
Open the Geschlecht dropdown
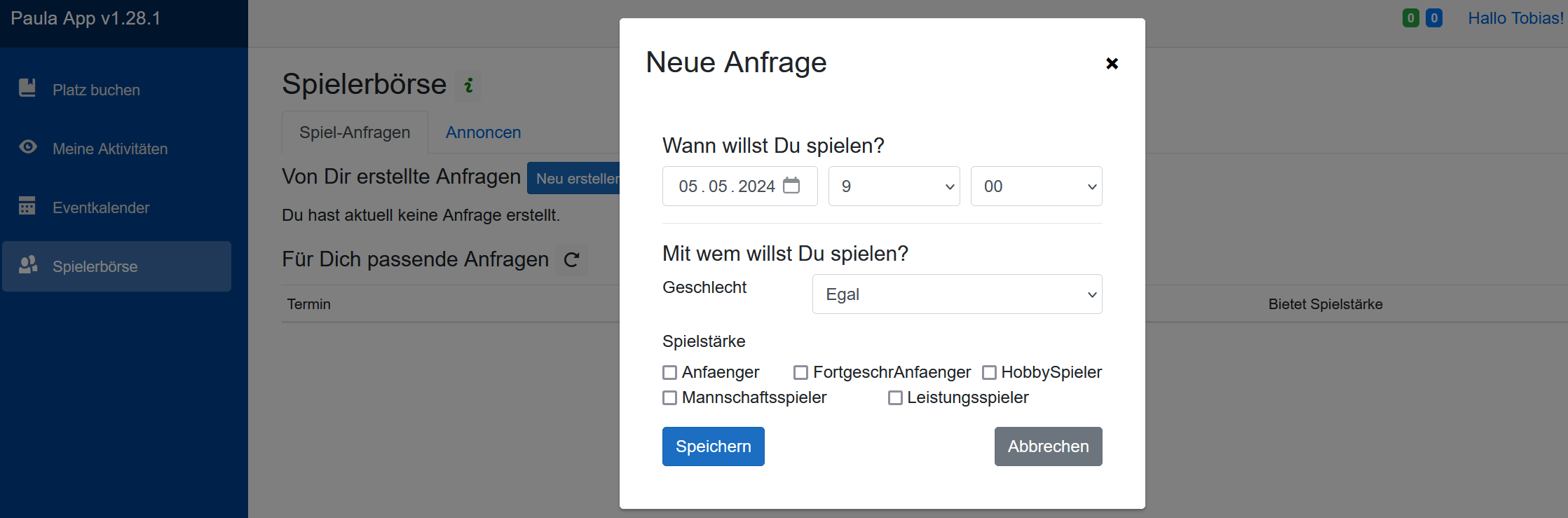(x=957, y=294)
